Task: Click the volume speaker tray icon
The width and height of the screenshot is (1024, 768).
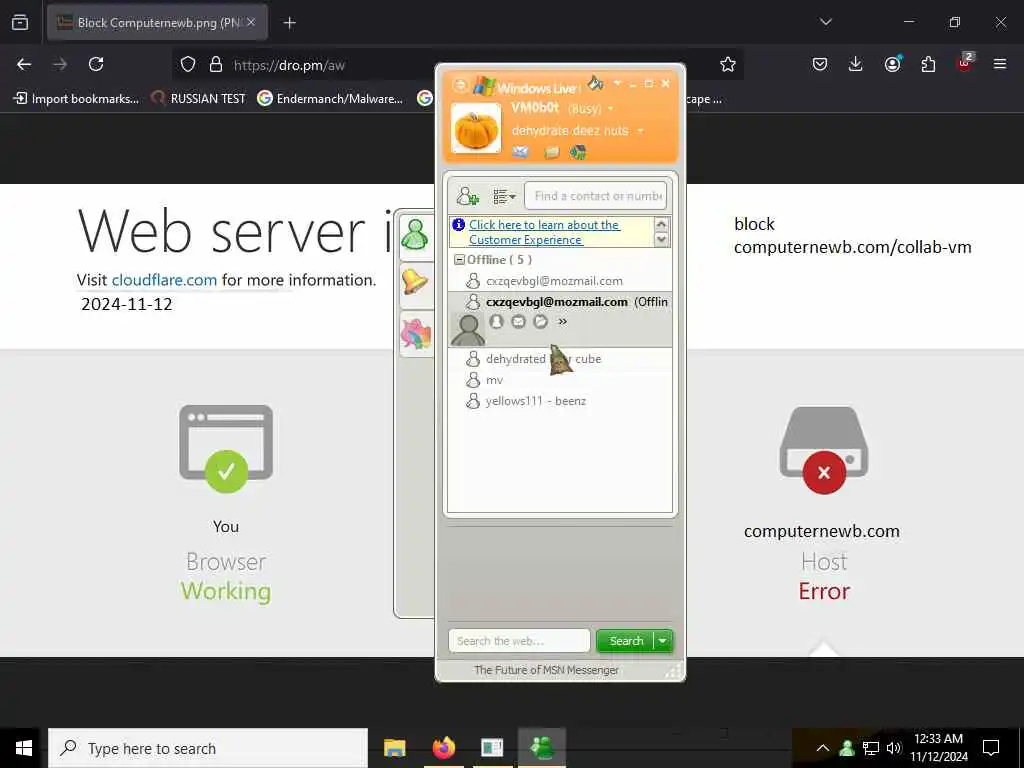Action: click(x=893, y=748)
